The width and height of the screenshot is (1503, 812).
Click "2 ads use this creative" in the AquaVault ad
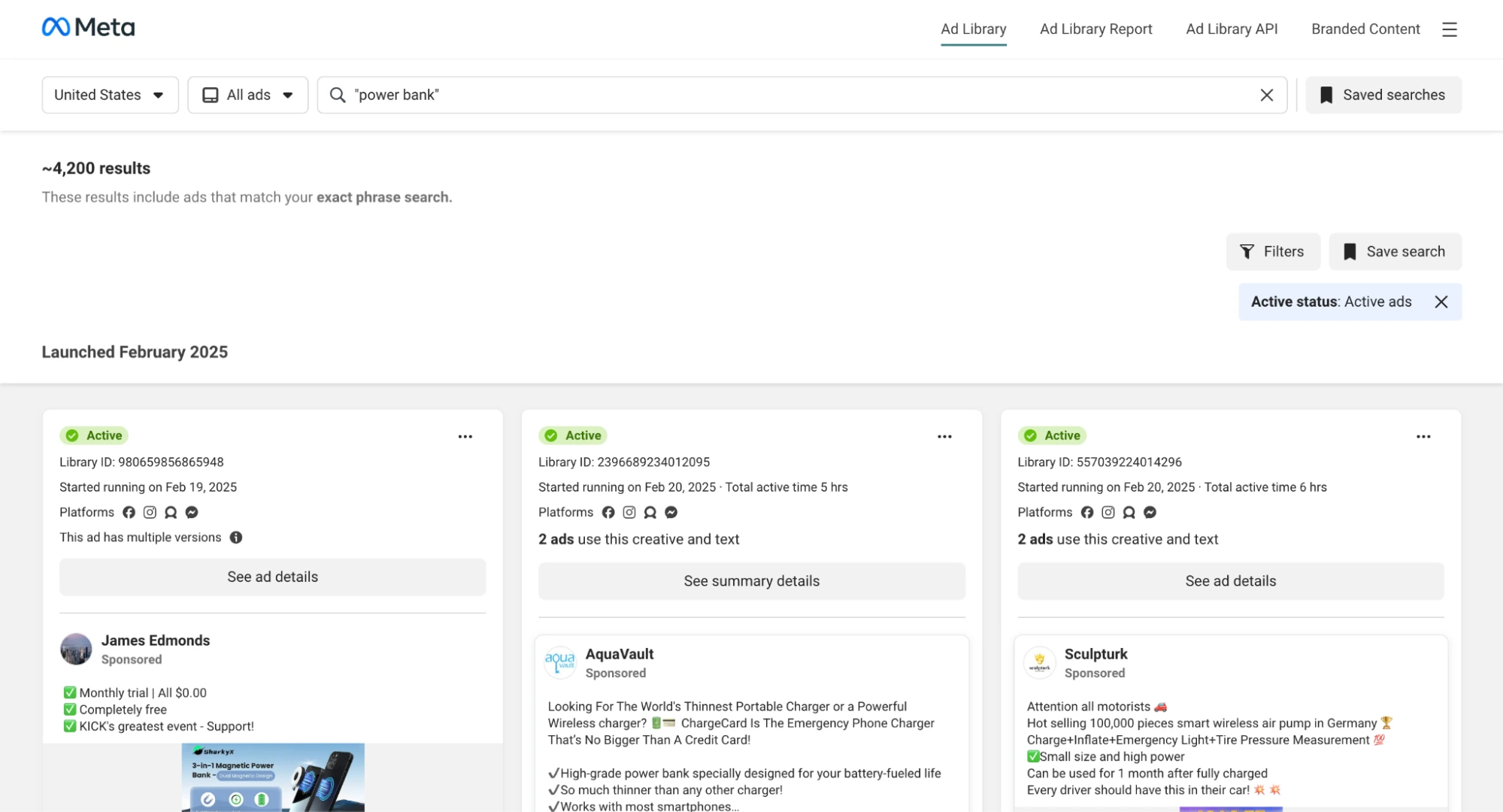click(x=639, y=539)
